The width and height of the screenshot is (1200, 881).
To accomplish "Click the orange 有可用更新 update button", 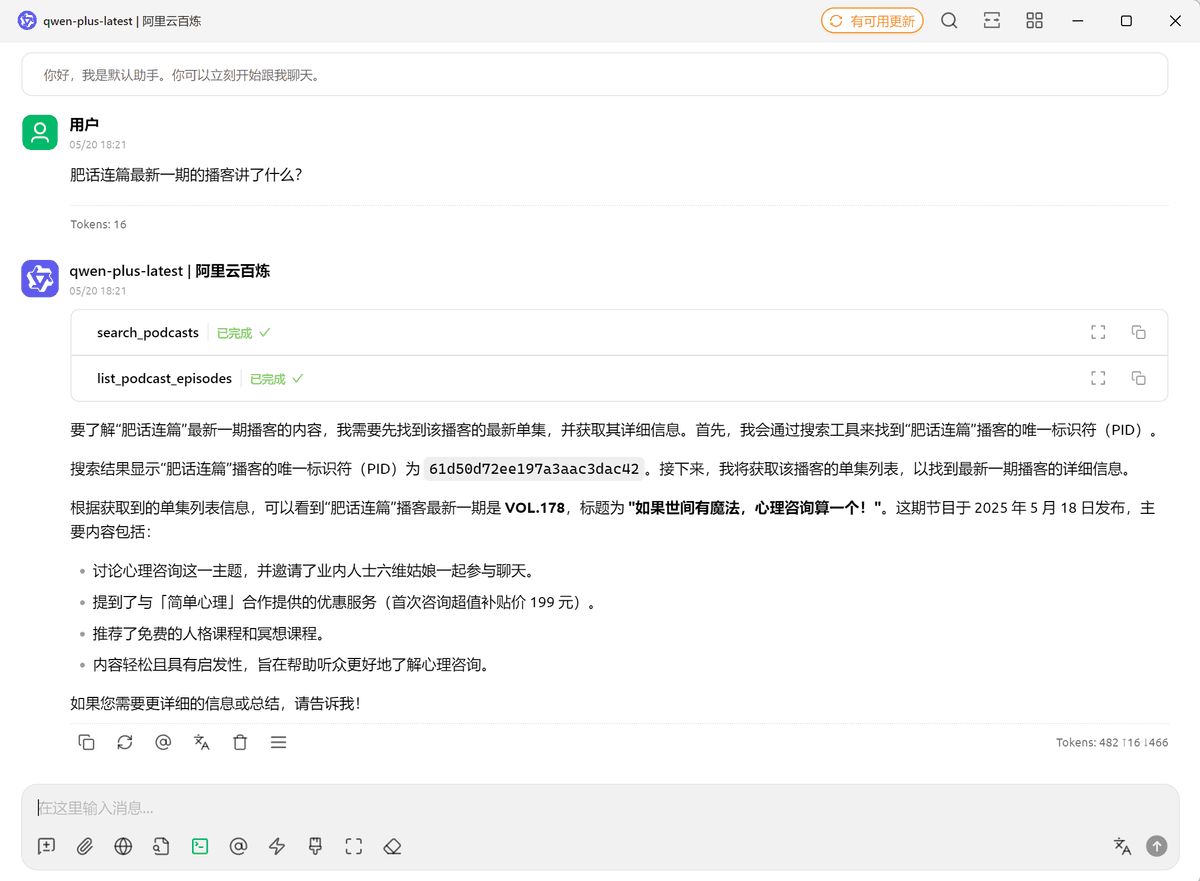I will (x=872, y=20).
